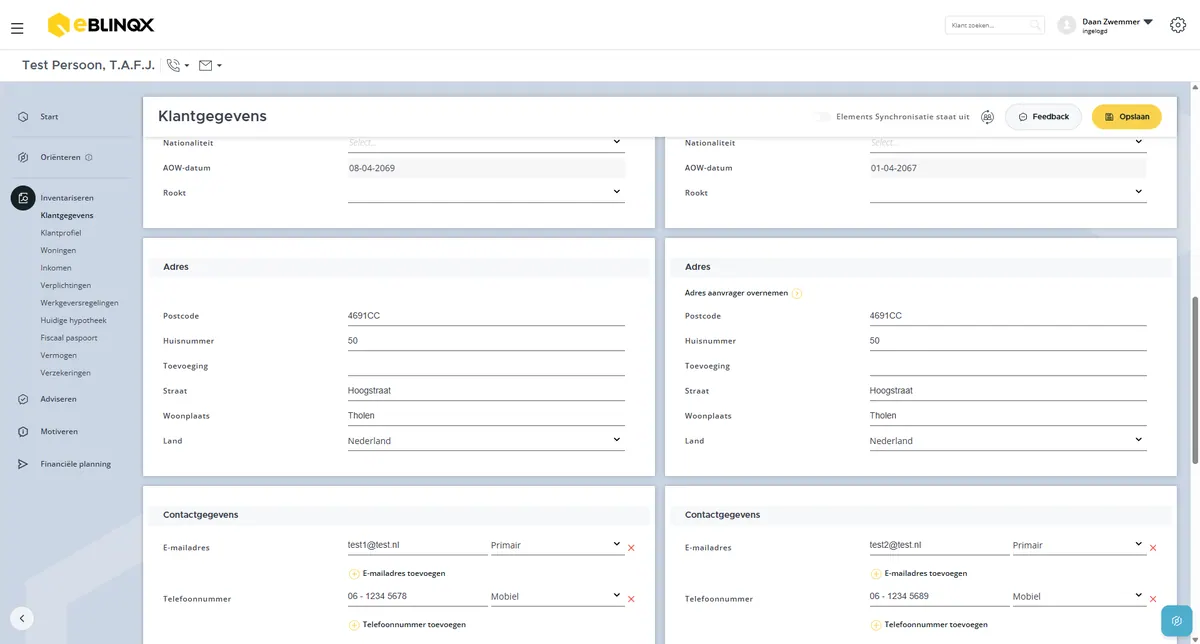Navigate to Fiscaal paspoort
Screen dimensions: 1200x644
click(69, 338)
